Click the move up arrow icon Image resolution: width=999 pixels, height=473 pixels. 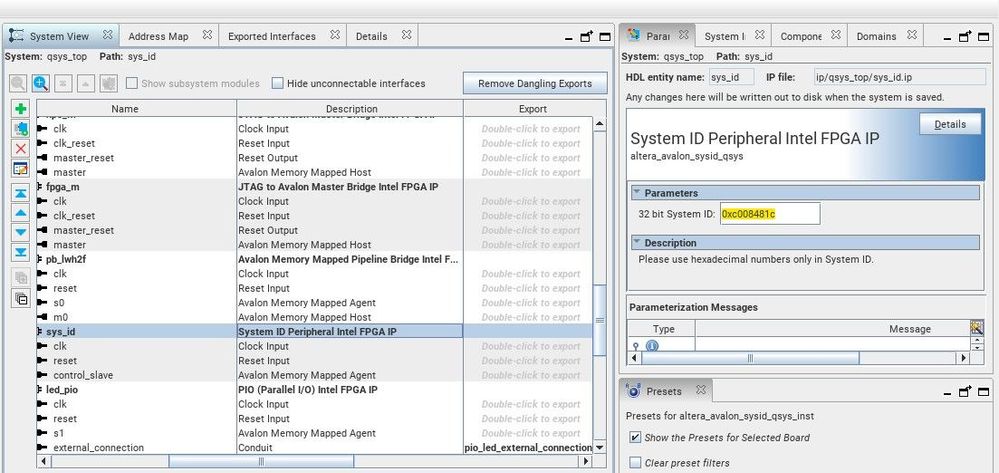pyautogui.click(x=21, y=213)
